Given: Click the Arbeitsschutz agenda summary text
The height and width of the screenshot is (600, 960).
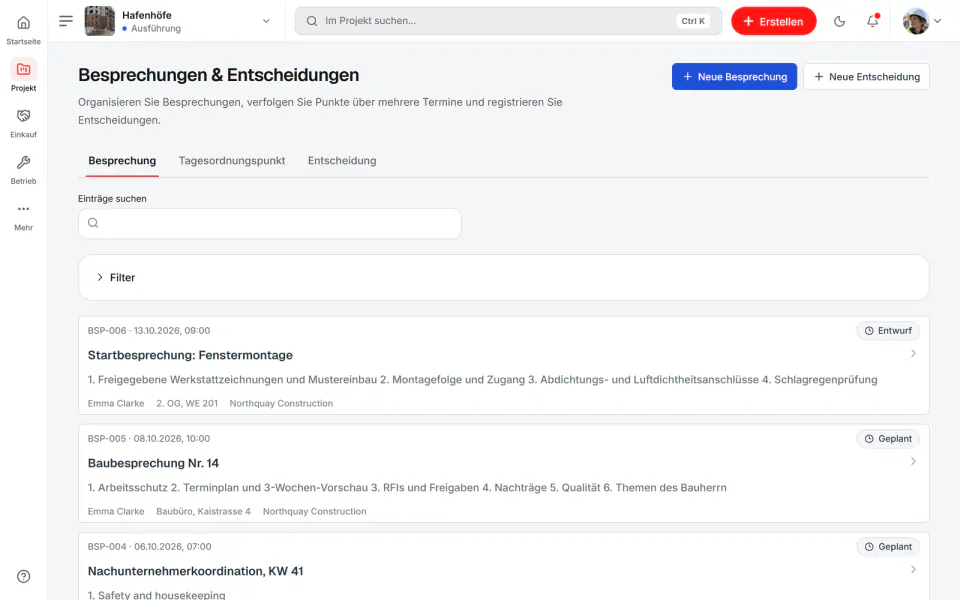Looking at the screenshot, I should (x=407, y=488).
